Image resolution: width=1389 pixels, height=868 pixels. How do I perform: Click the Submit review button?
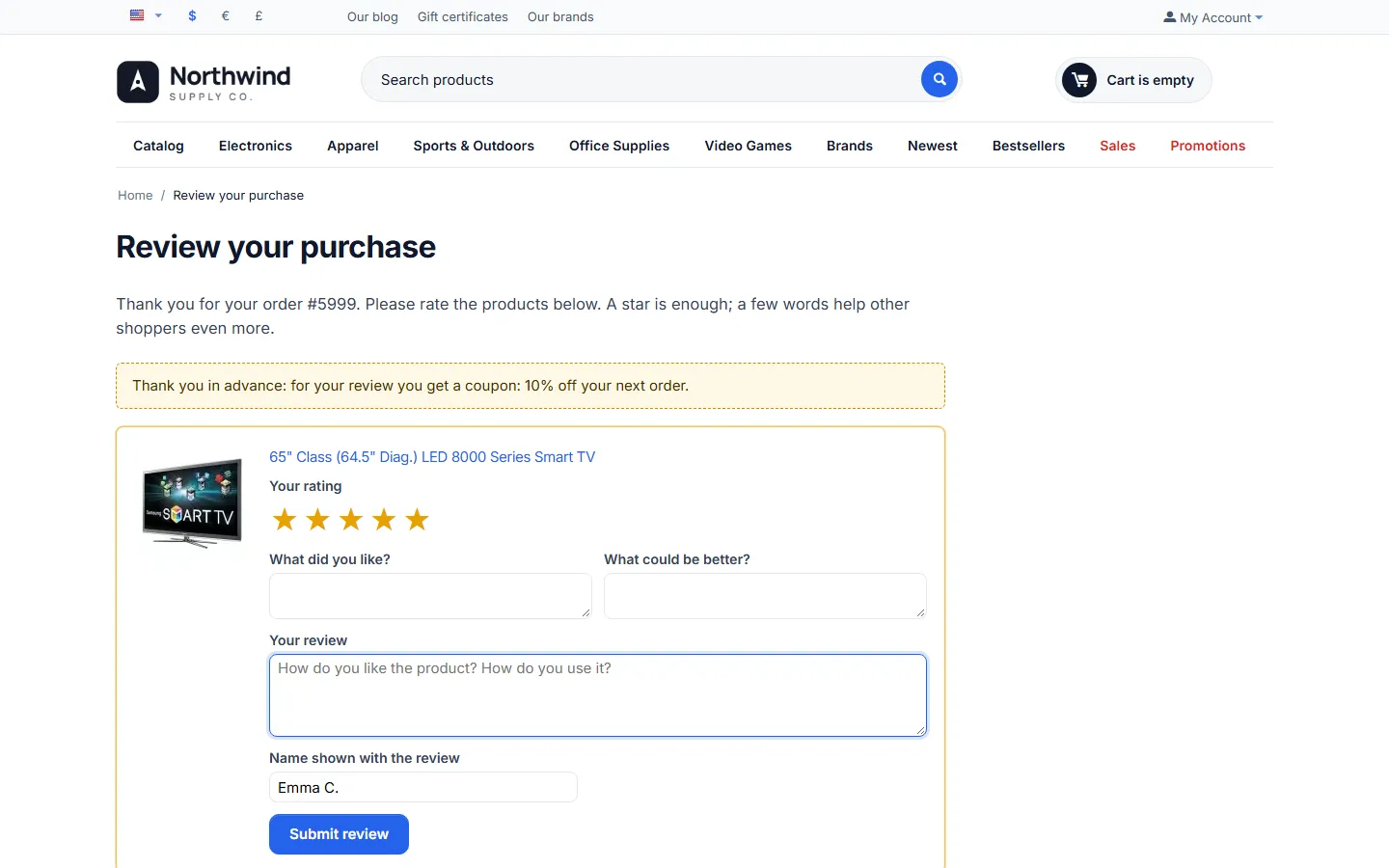coord(339,834)
